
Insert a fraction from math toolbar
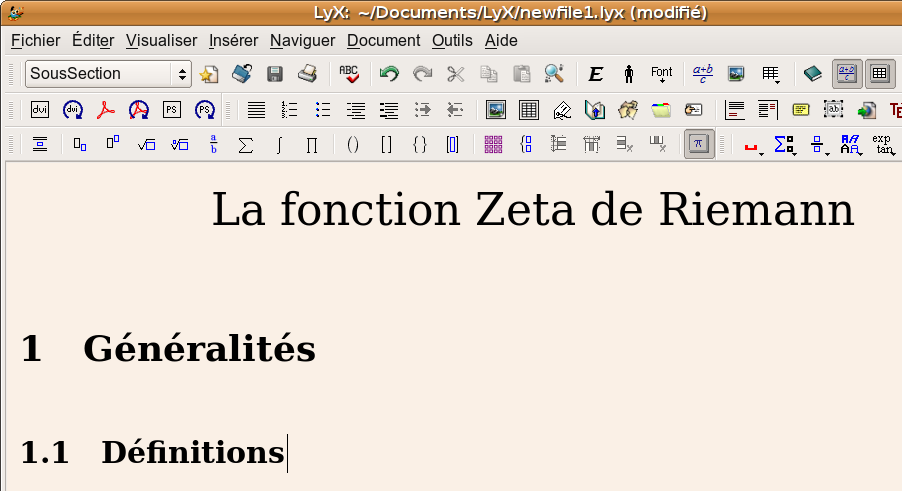click(213, 145)
